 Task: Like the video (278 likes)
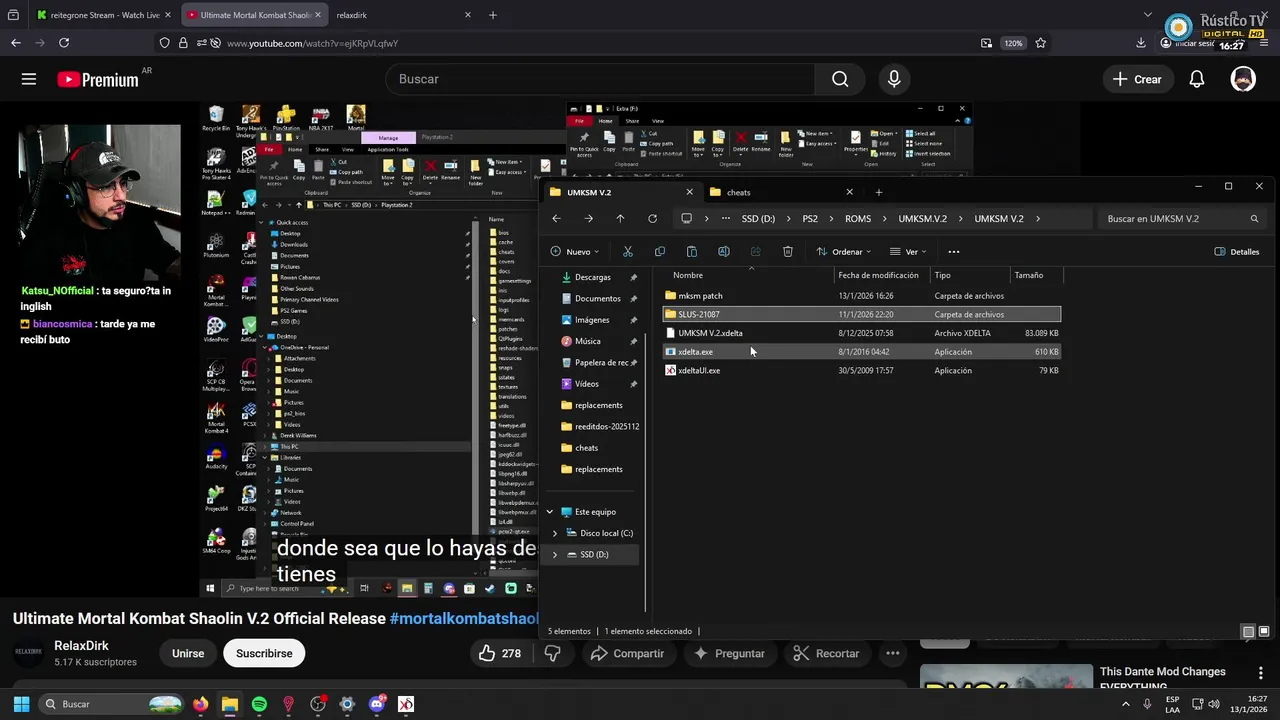(x=499, y=653)
